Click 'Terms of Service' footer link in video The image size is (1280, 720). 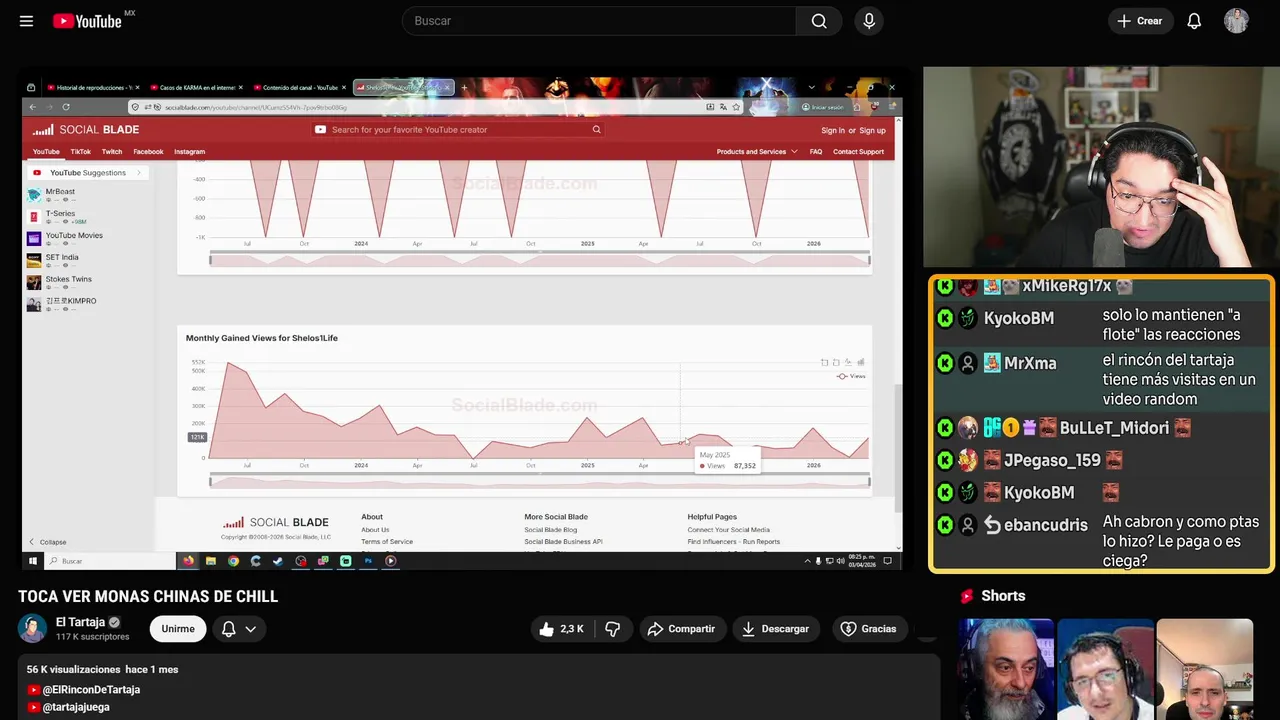pos(387,542)
